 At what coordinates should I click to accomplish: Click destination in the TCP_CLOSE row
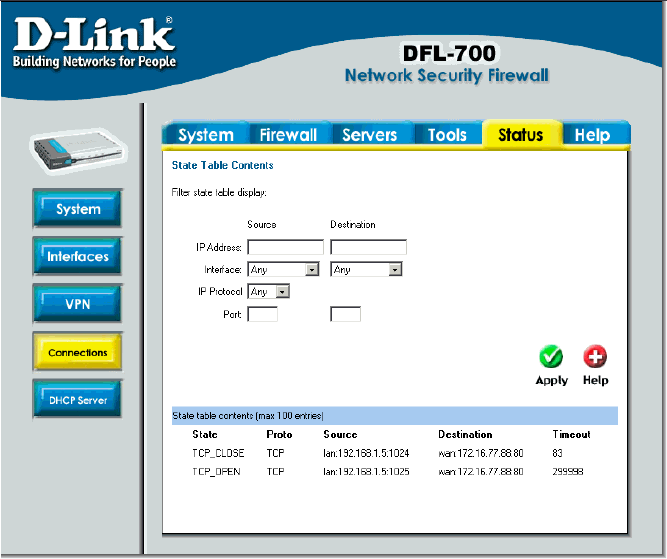pos(481,453)
